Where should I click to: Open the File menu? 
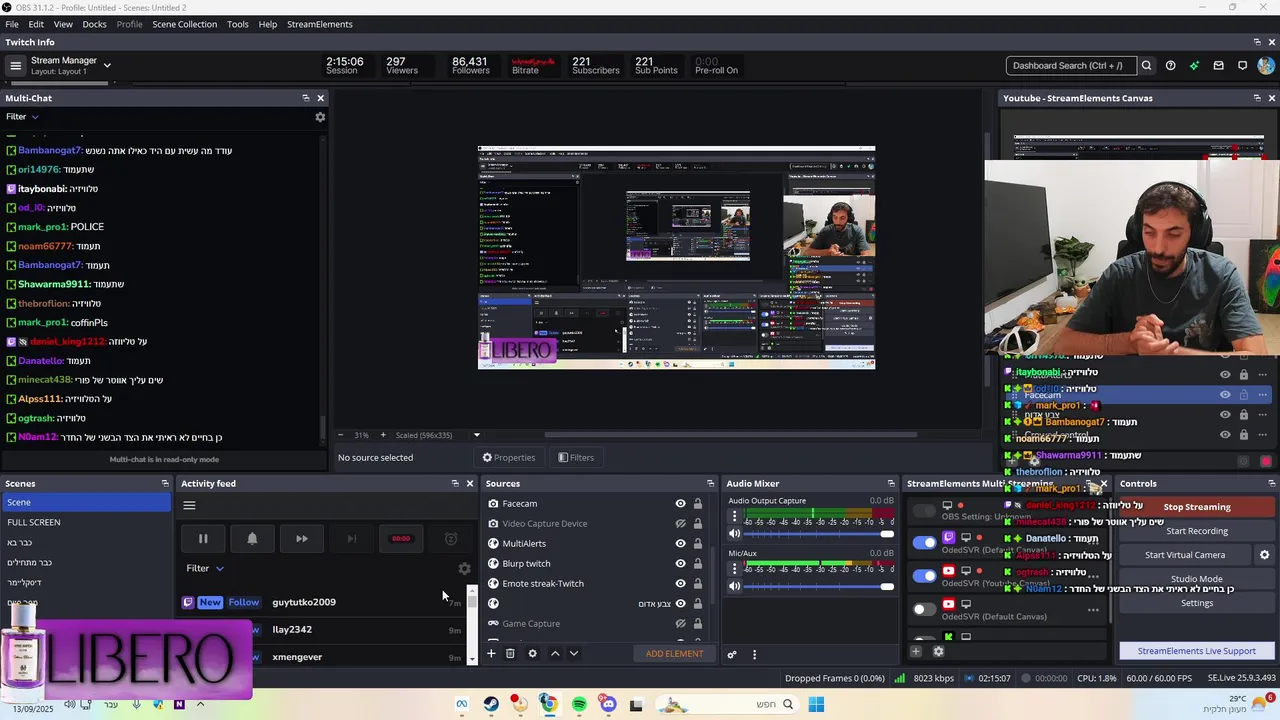[12, 24]
